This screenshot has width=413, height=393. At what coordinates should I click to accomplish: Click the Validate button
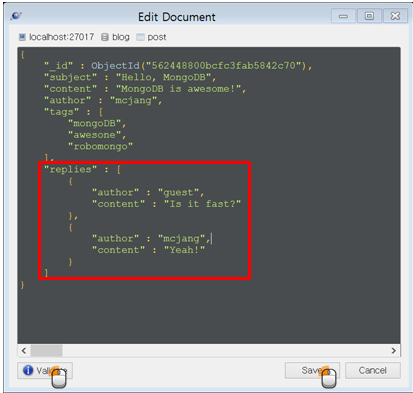click(x=45, y=370)
